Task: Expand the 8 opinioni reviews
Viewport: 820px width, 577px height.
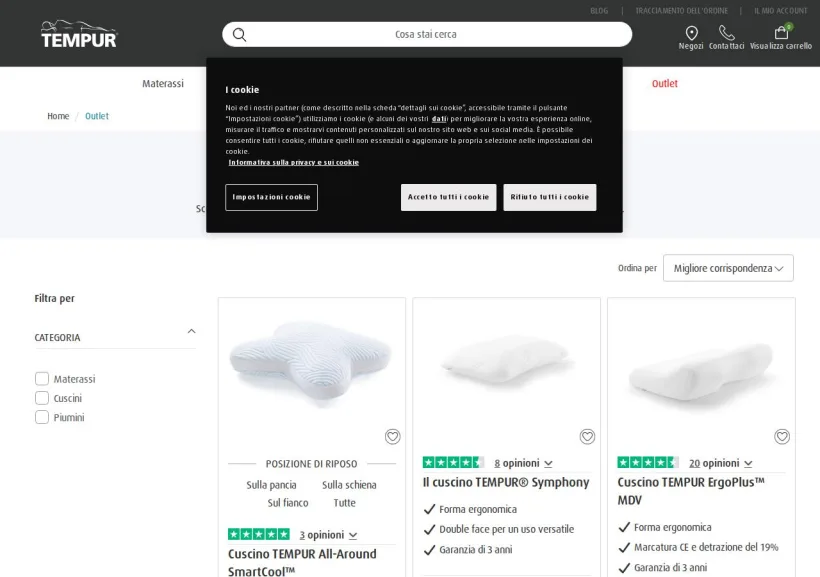Action: pyautogui.click(x=523, y=463)
